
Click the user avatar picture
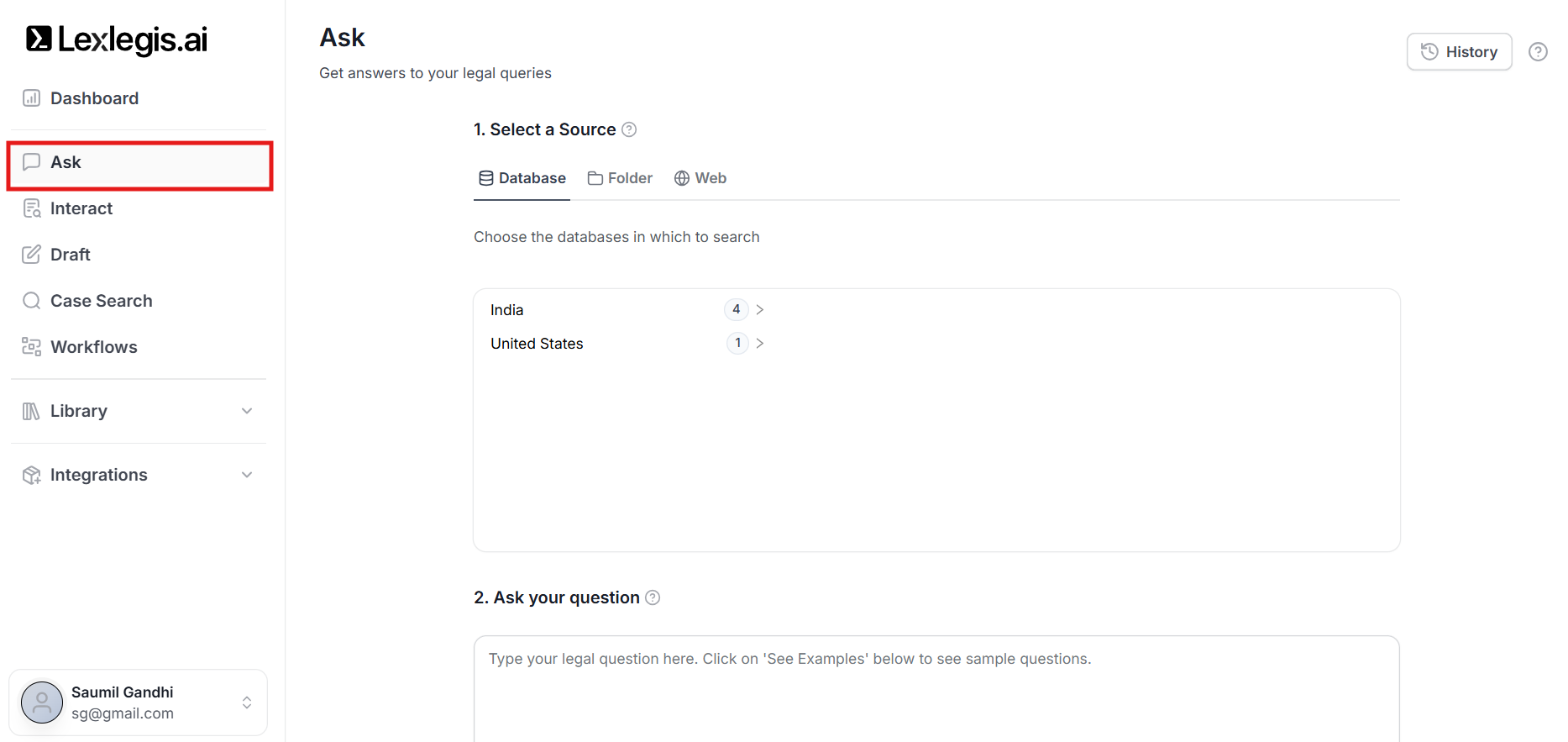42,703
